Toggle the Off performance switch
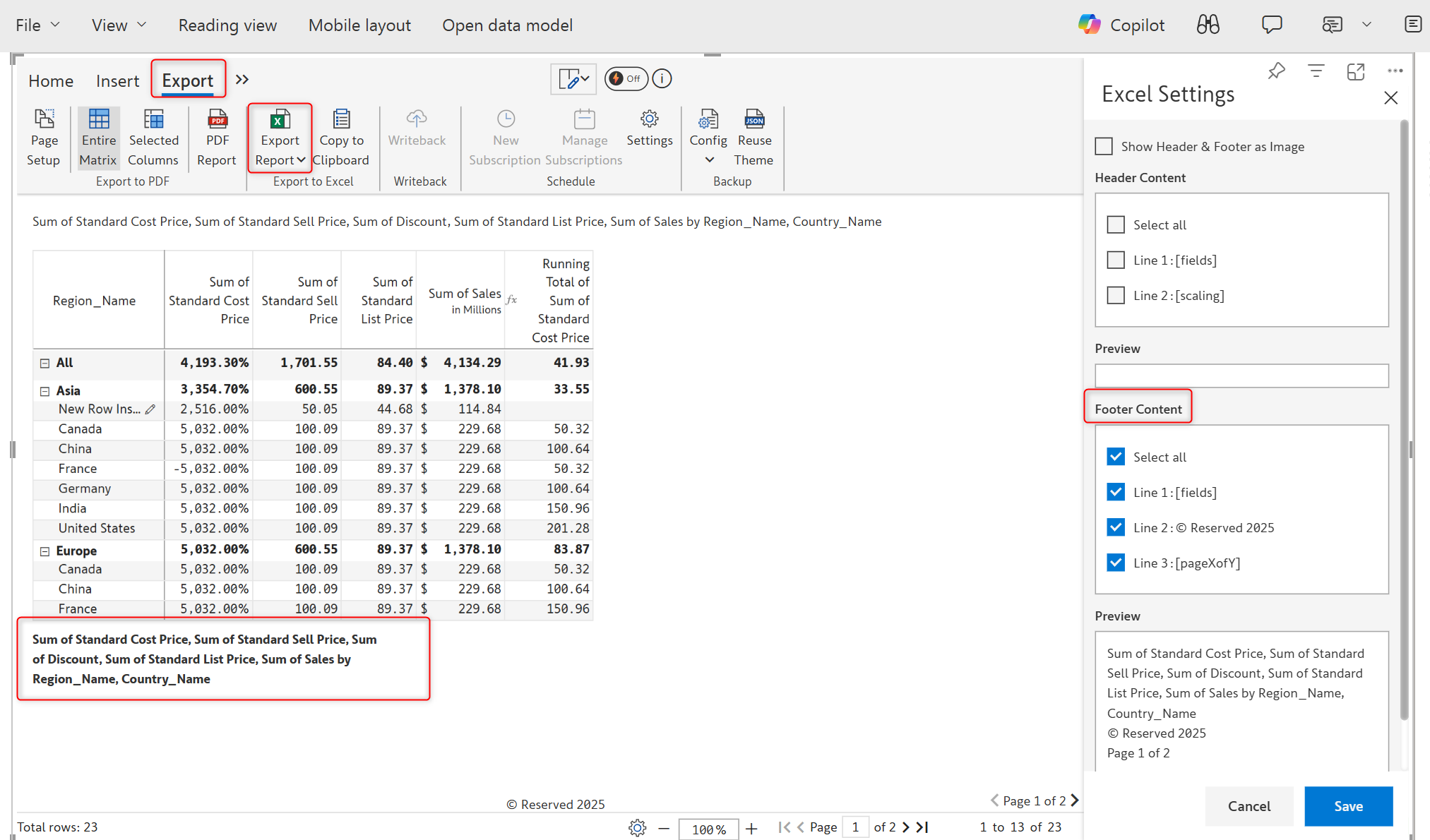1430x840 pixels. 626,78
